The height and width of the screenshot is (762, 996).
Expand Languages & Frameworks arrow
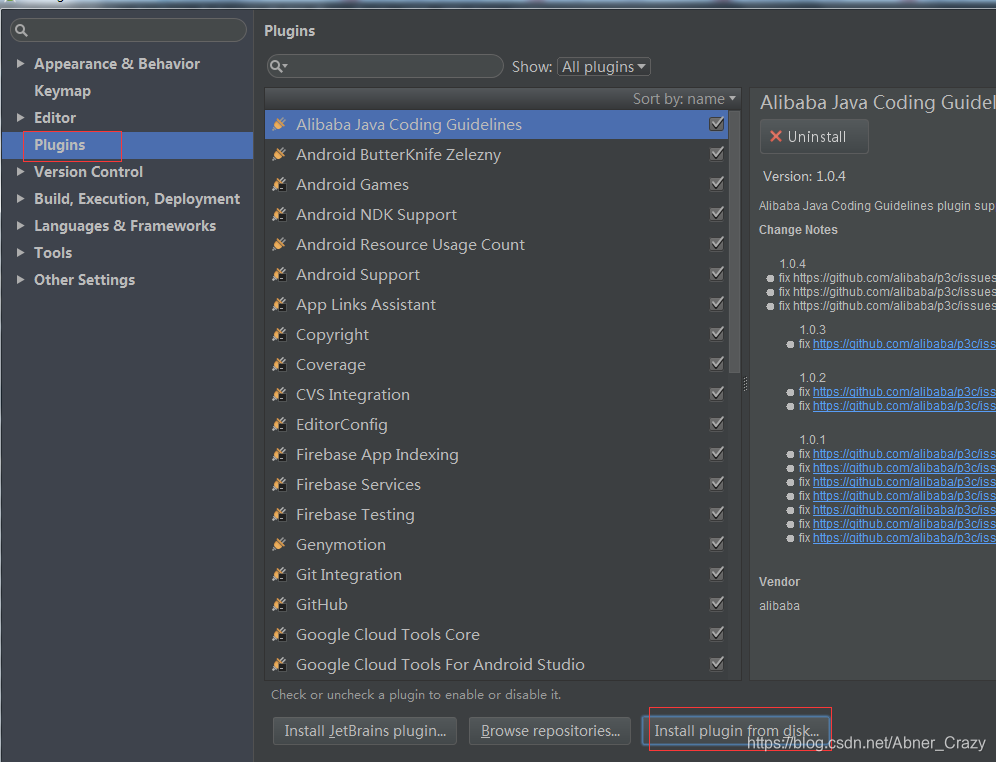tap(20, 225)
